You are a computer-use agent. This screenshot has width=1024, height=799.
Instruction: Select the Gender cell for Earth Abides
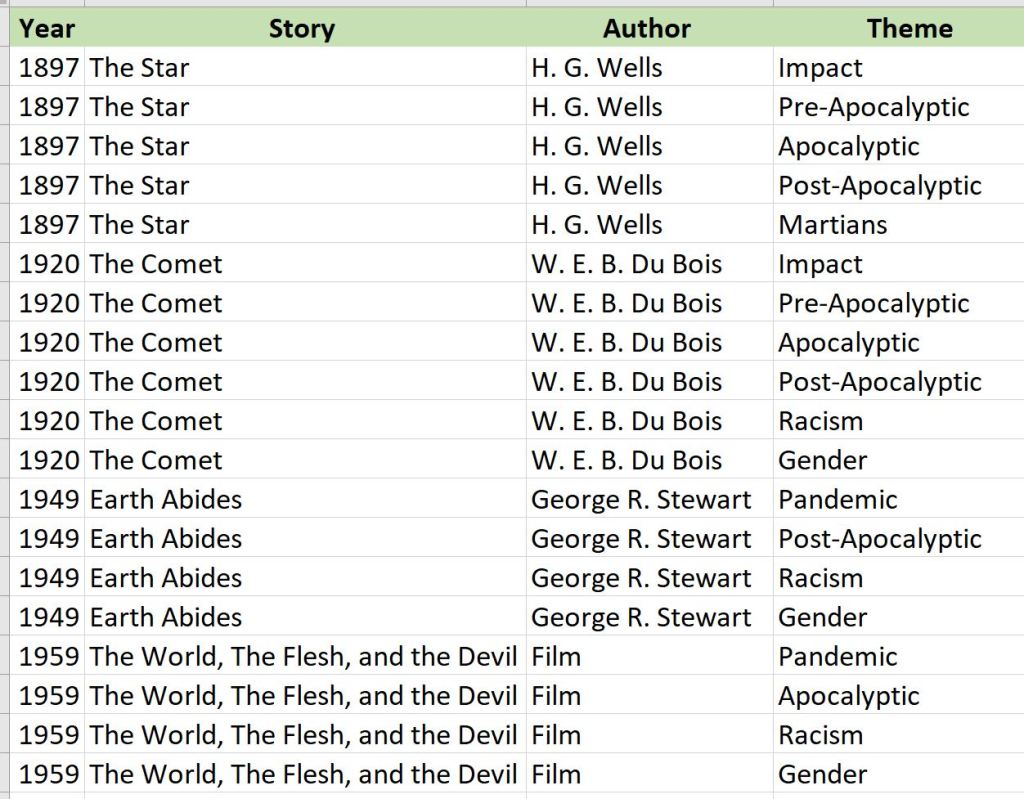click(x=823, y=617)
